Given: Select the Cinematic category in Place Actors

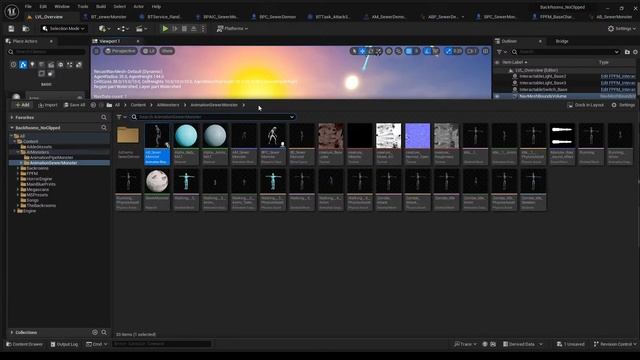Looking at the screenshot, I should tap(51, 64).
